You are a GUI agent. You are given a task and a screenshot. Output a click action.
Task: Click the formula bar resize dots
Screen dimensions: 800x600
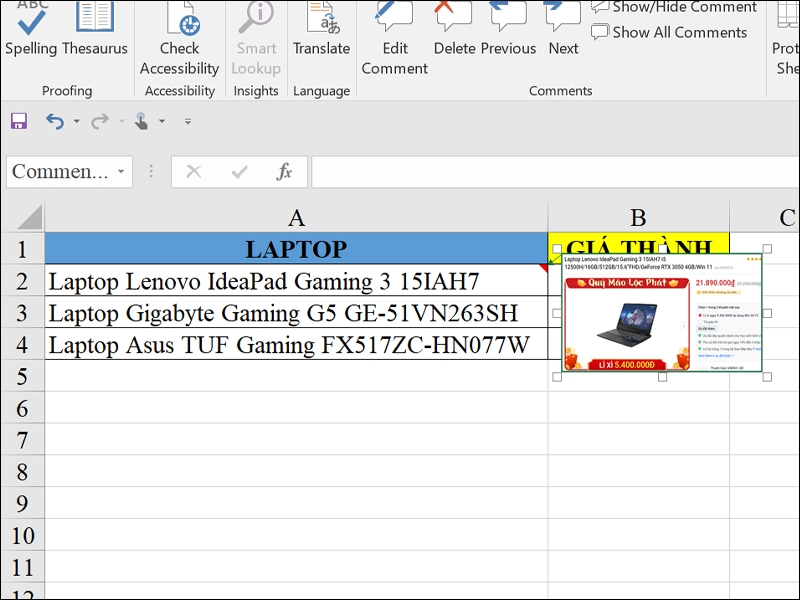[151, 171]
